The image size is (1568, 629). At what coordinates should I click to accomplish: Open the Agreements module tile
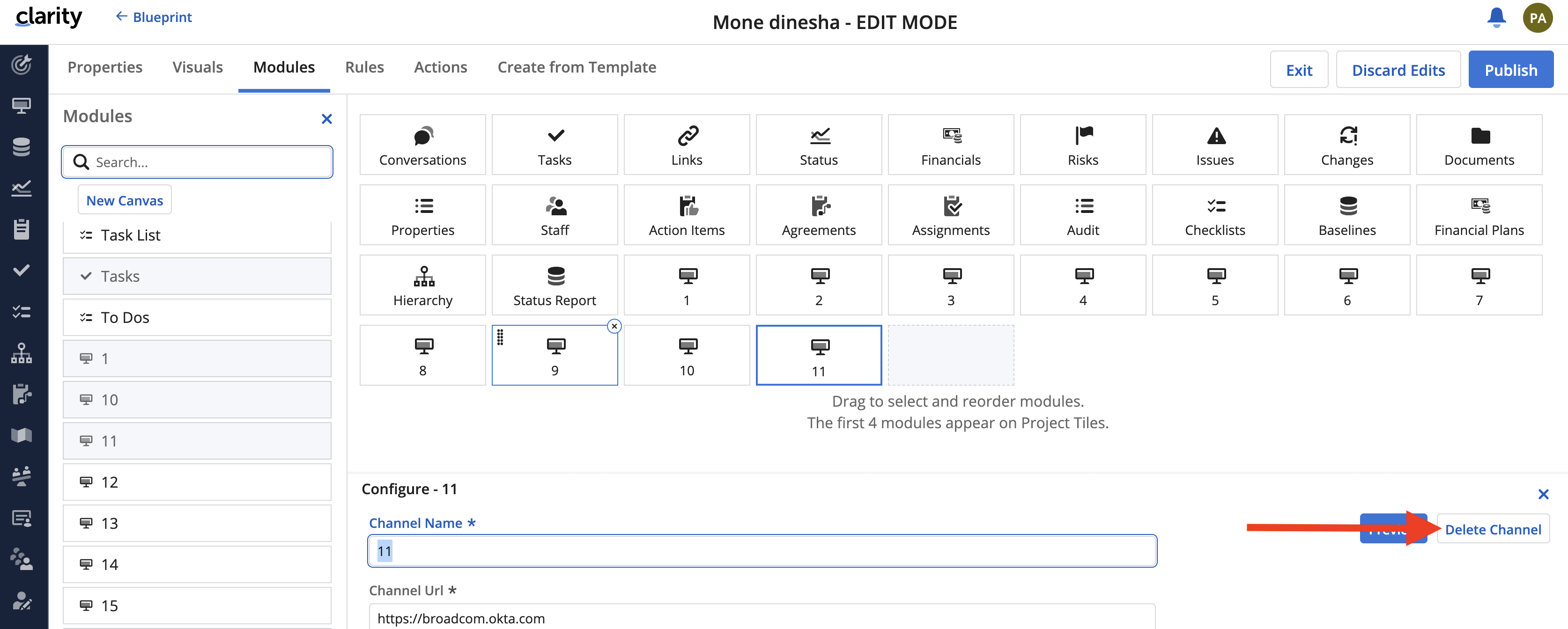(818, 215)
